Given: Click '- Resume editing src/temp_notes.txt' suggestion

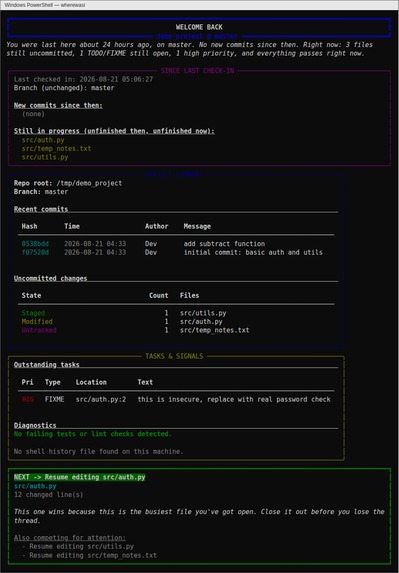Looking at the screenshot, I should click(89, 555).
